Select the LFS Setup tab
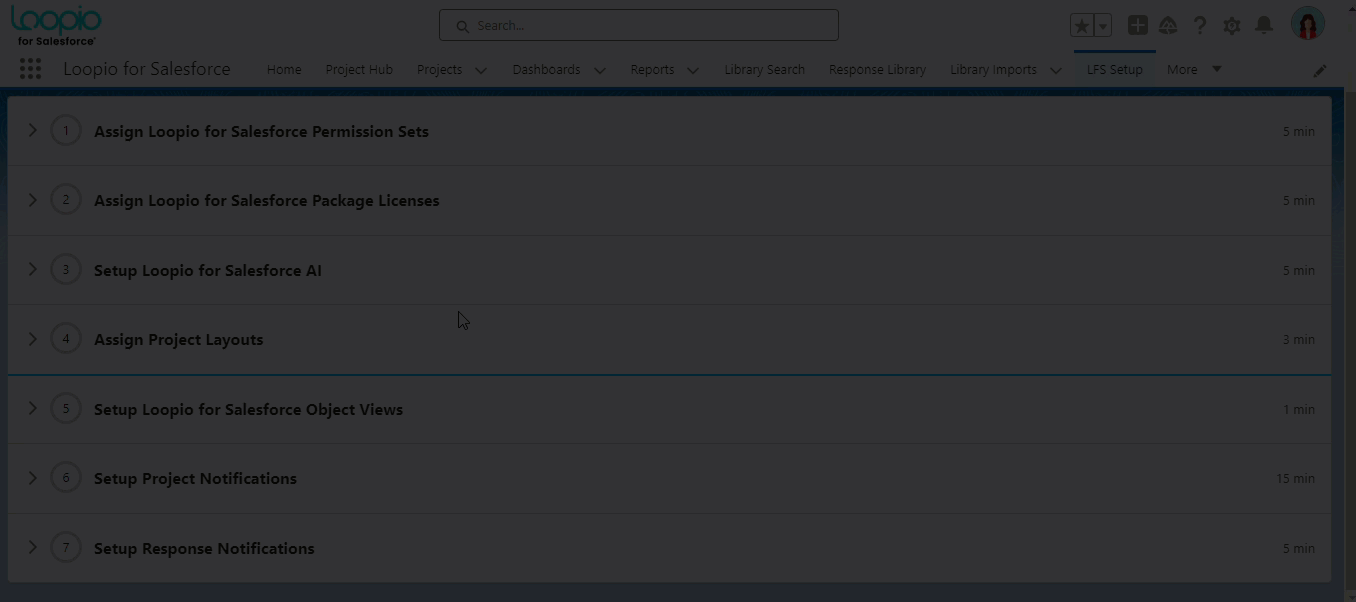Image resolution: width=1356 pixels, height=602 pixels. coord(1114,69)
